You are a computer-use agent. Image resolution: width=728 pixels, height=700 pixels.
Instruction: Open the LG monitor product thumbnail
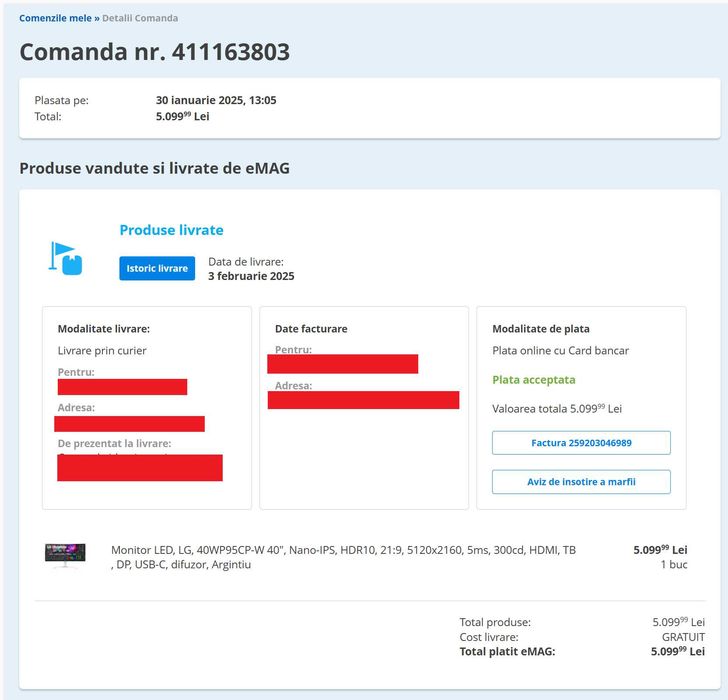65,556
